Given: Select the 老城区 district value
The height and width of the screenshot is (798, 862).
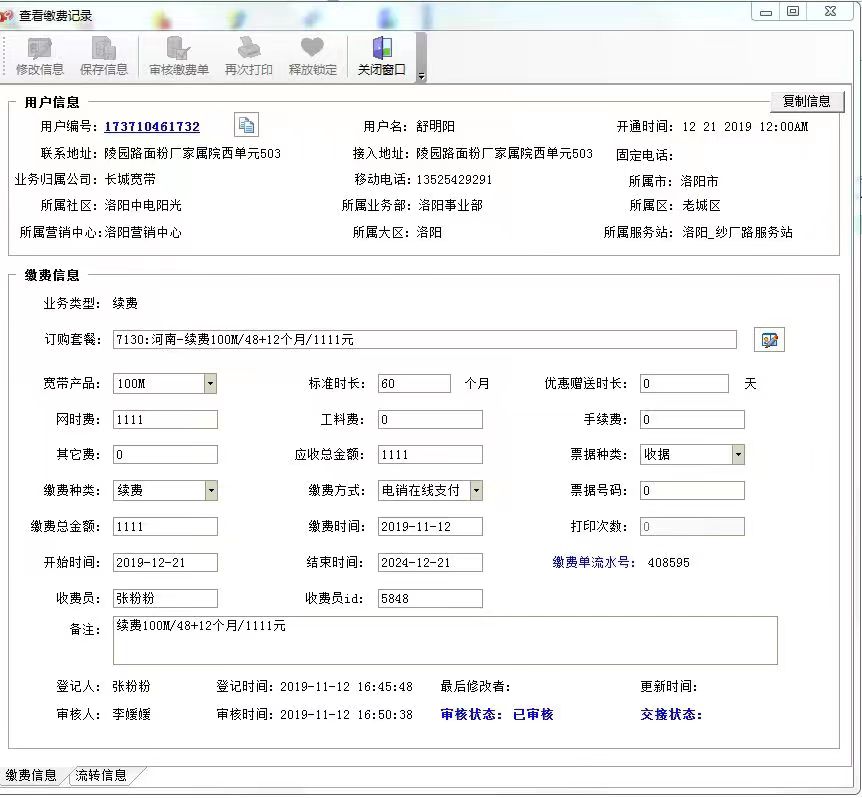Looking at the screenshot, I should pos(701,206).
